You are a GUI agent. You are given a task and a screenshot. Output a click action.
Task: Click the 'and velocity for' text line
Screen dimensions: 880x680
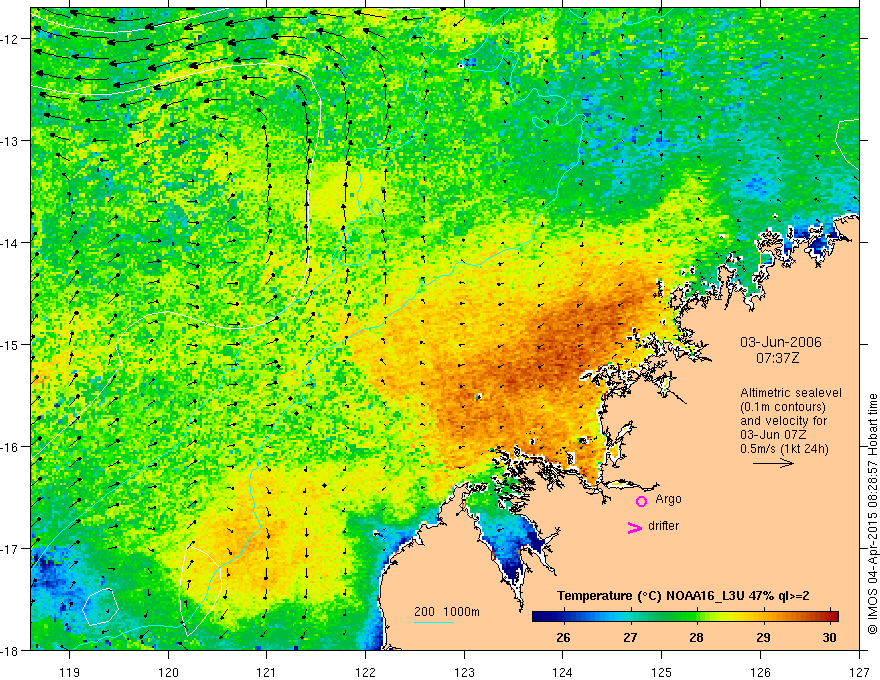[x=783, y=421]
